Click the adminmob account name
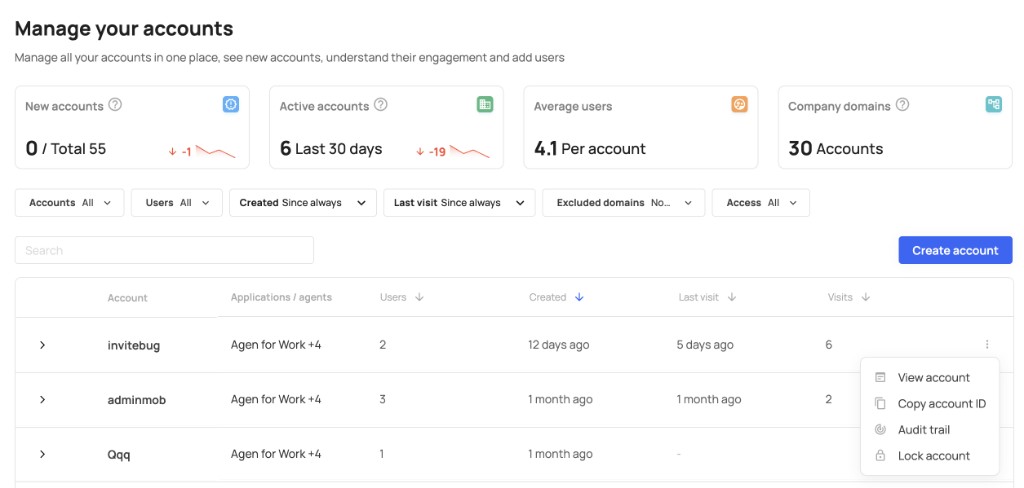This screenshot has width=1024, height=488. click(x=136, y=400)
